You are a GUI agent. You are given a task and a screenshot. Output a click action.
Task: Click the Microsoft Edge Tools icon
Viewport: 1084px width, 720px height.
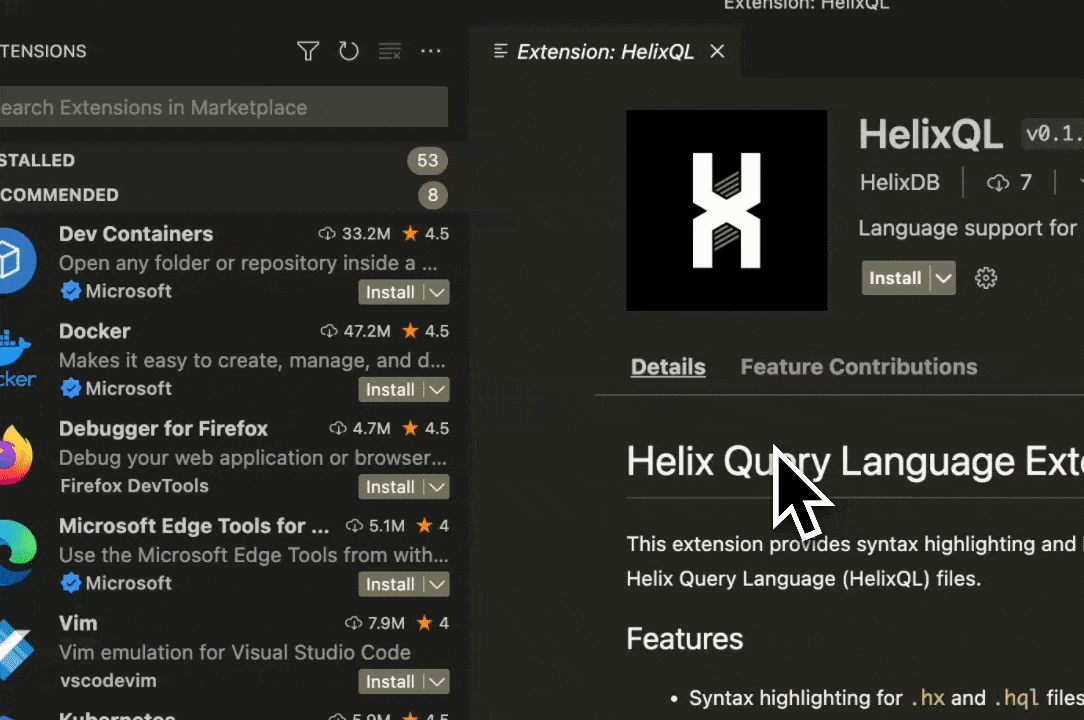[x=17, y=553]
